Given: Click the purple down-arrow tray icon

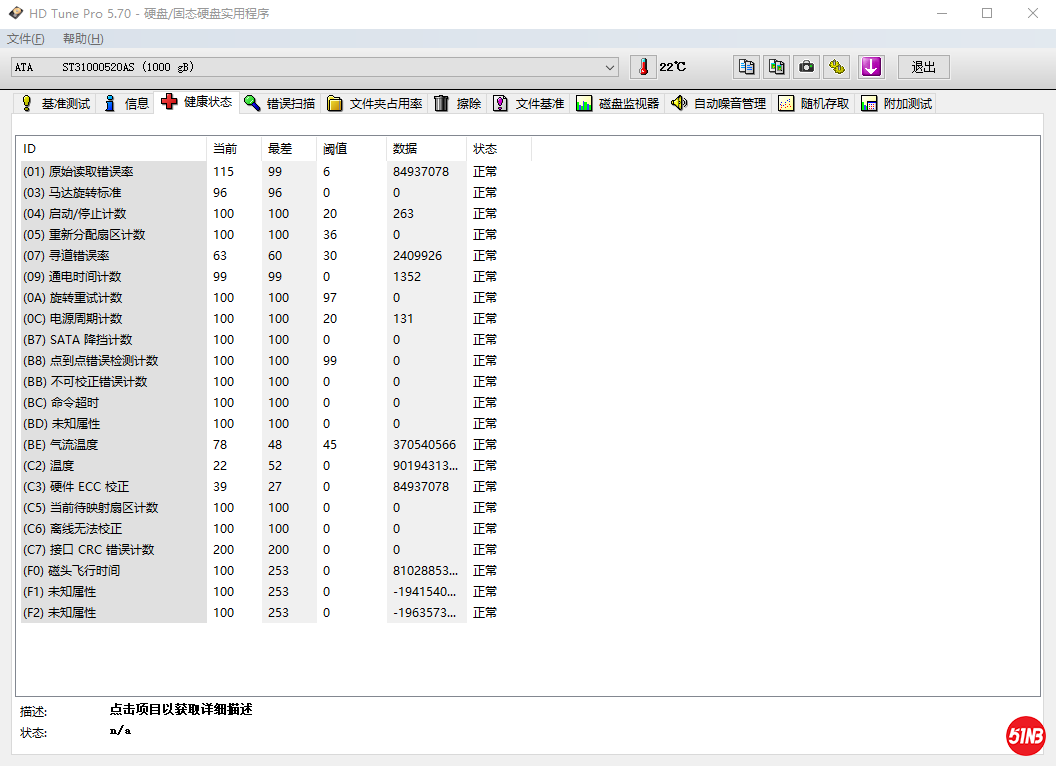Looking at the screenshot, I should pyautogui.click(x=871, y=67).
